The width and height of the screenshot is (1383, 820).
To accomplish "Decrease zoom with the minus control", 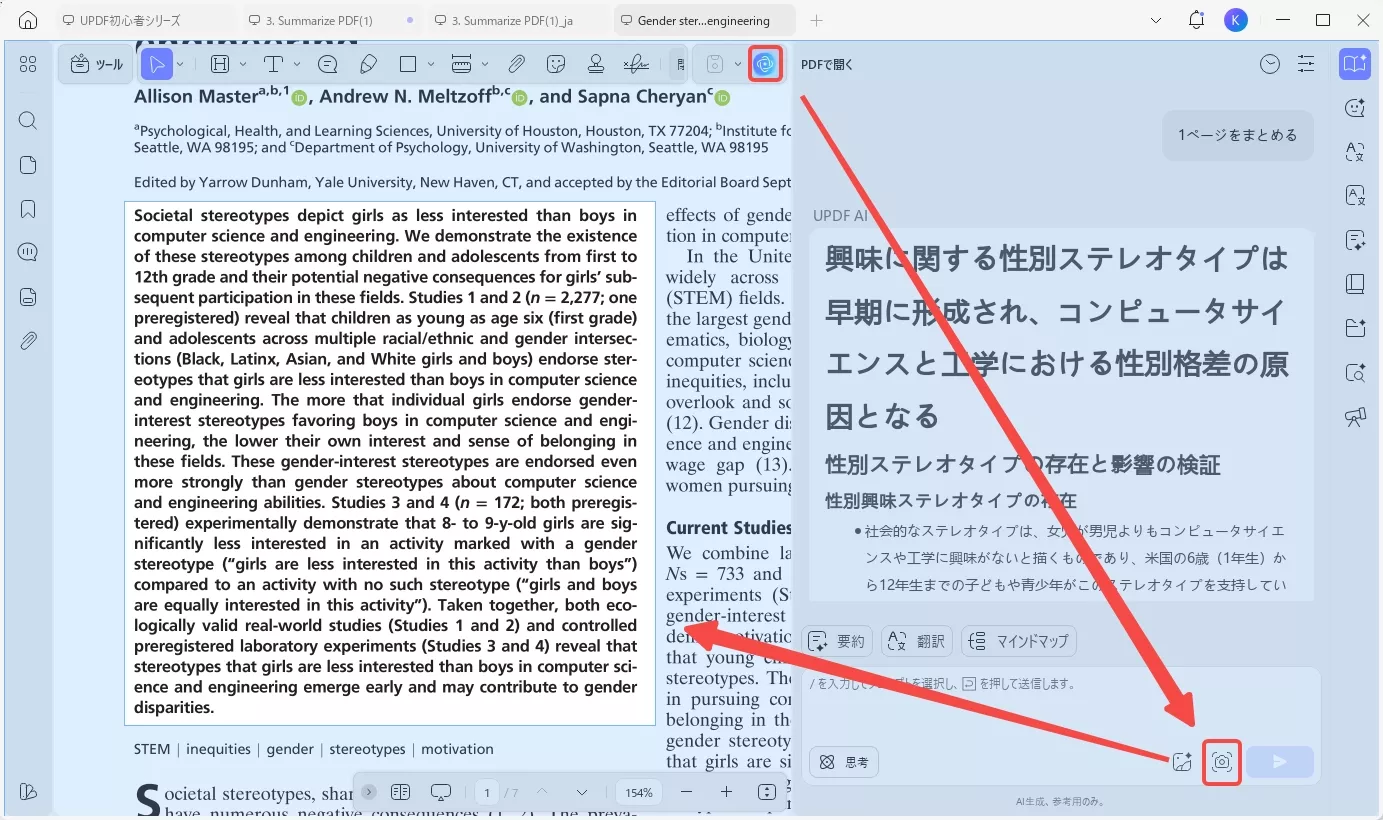I will coord(687,791).
